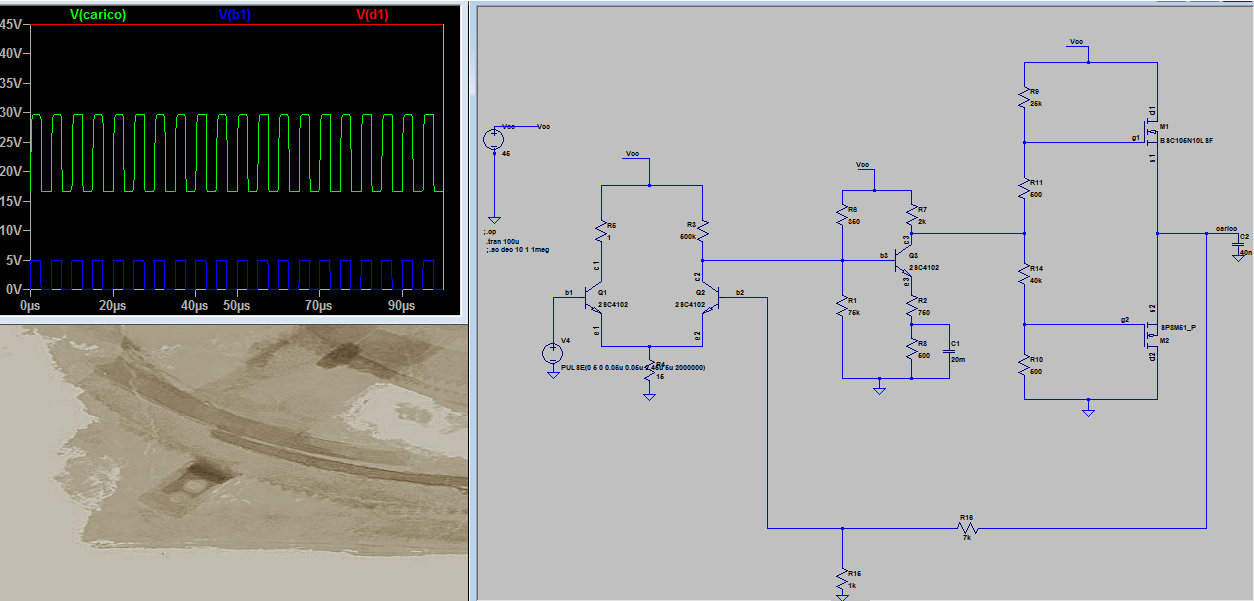The image size is (1254, 601).
Task: Click resistor R9 (25k) symbol
Action: pyautogui.click(x=1024, y=98)
